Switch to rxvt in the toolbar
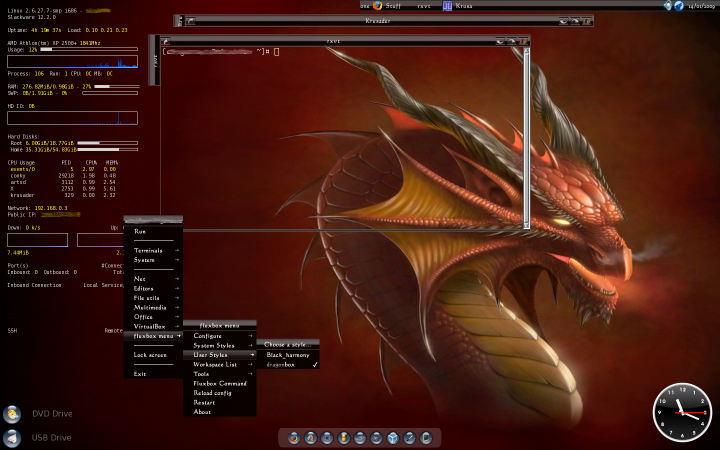Viewport: 720px width, 450px height. pyautogui.click(x=423, y=6)
